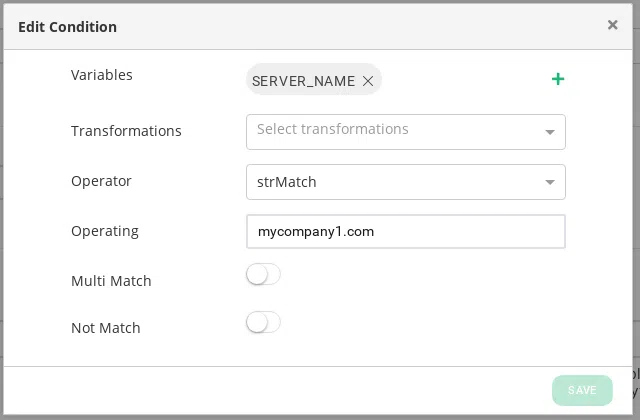Click the green plus to add variable
The height and width of the screenshot is (420, 640).
[558, 79]
